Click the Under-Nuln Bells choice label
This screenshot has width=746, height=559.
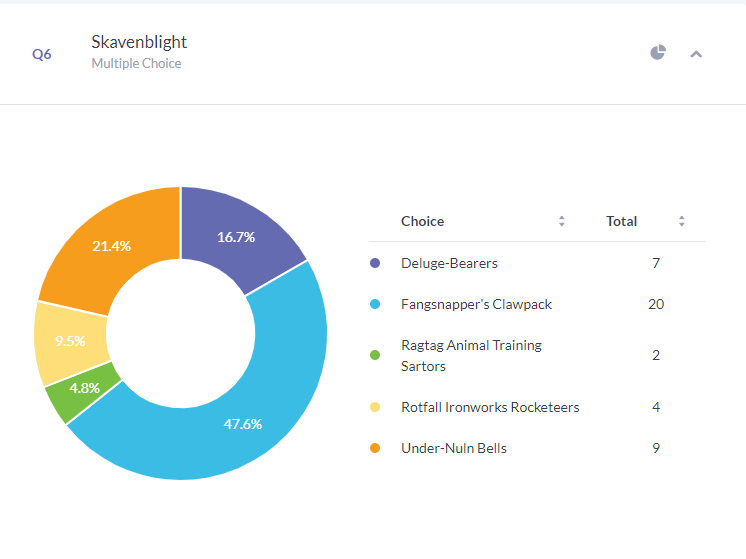(454, 448)
